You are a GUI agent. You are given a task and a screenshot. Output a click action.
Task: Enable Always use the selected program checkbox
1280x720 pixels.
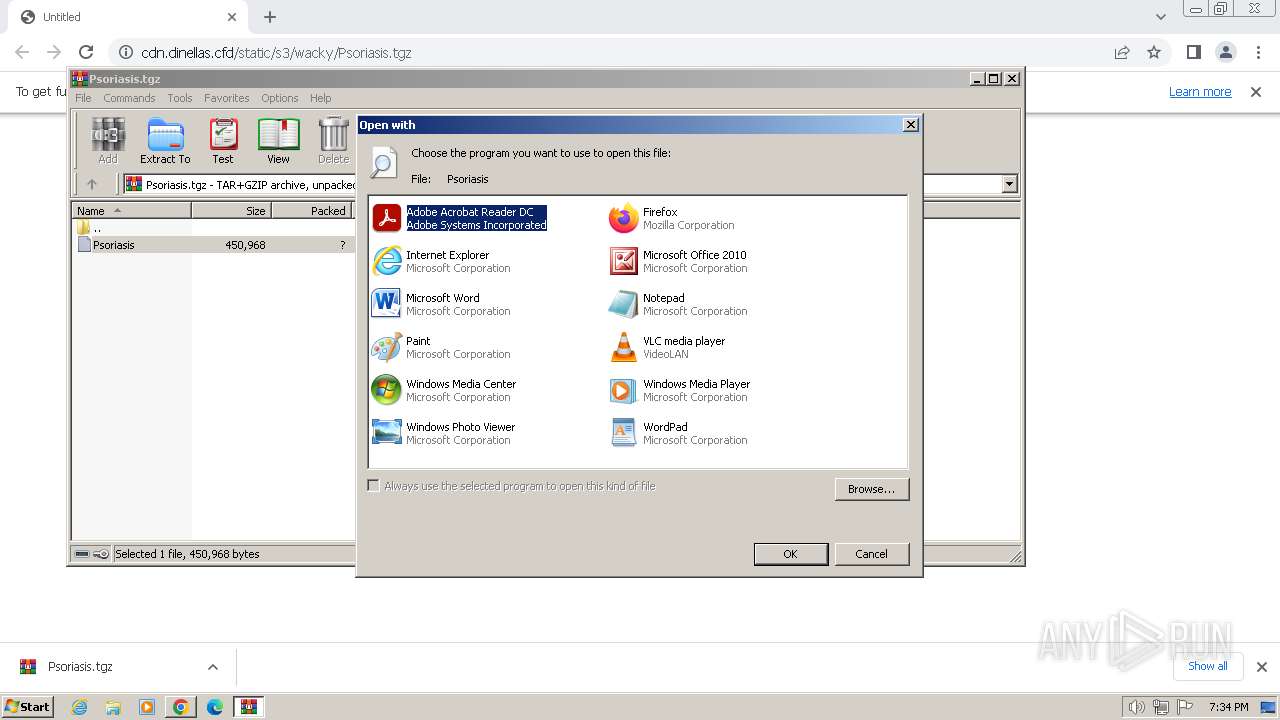pos(373,486)
